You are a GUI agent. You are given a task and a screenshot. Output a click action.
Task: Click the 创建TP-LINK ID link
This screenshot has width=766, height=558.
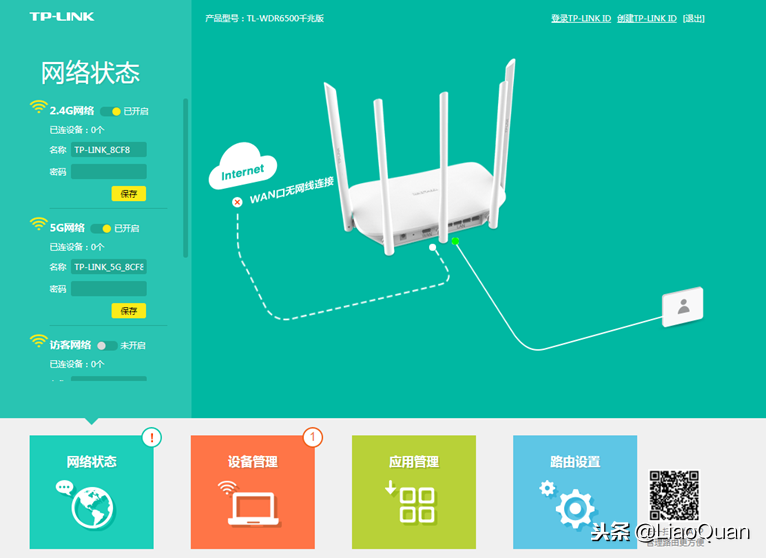(646, 19)
